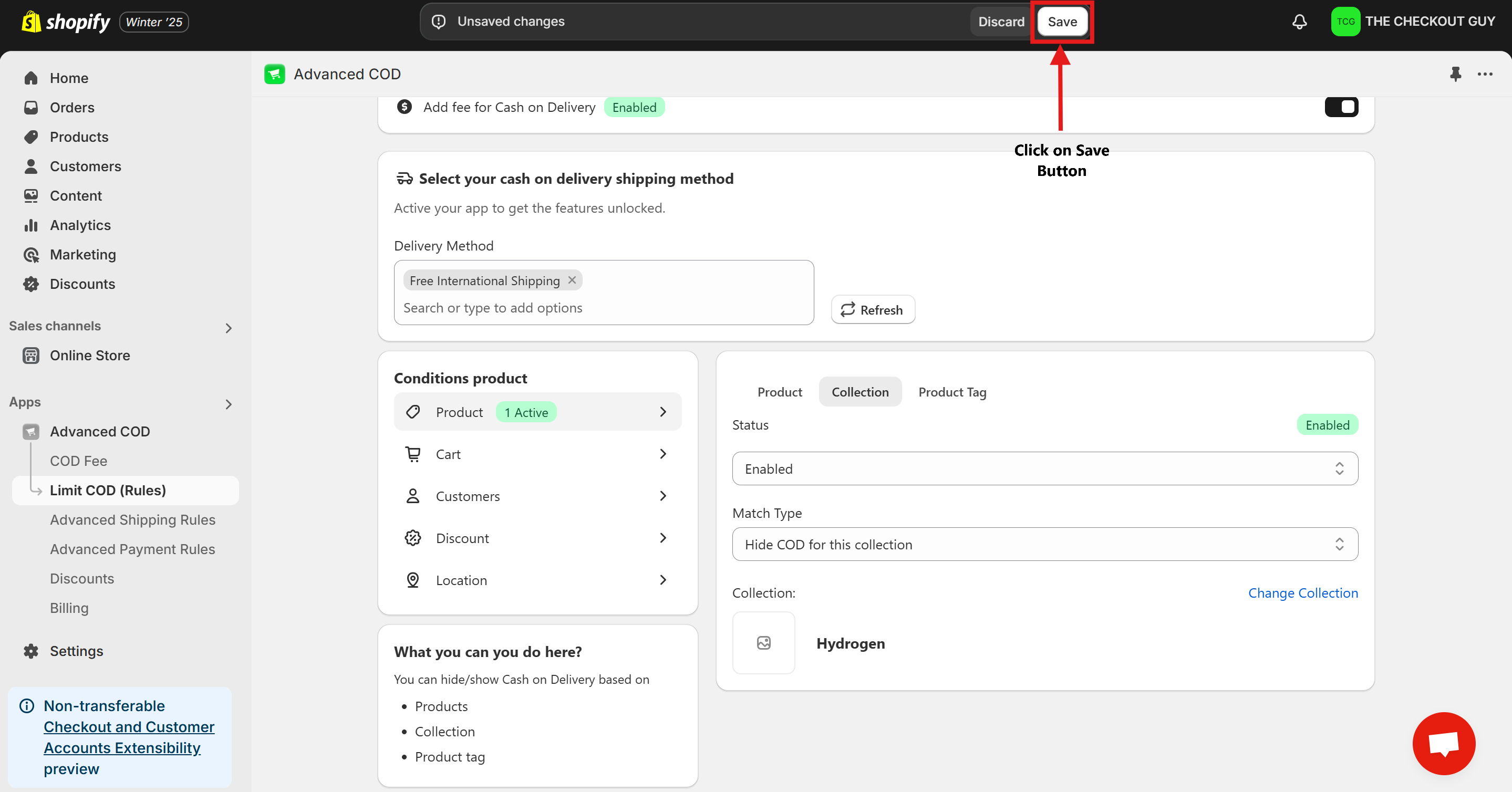Click Change Collection link
Image resolution: width=1512 pixels, height=792 pixels.
(x=1302, y=593)
